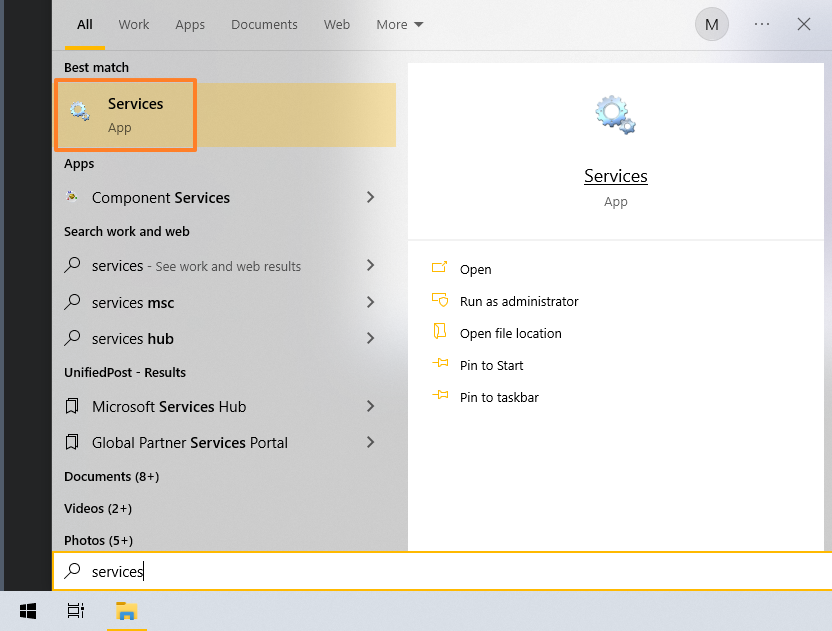Expand the 'services' web results chevron
Image resolution: width=832 pixels, height=631 pixels.
click(370, 265)
